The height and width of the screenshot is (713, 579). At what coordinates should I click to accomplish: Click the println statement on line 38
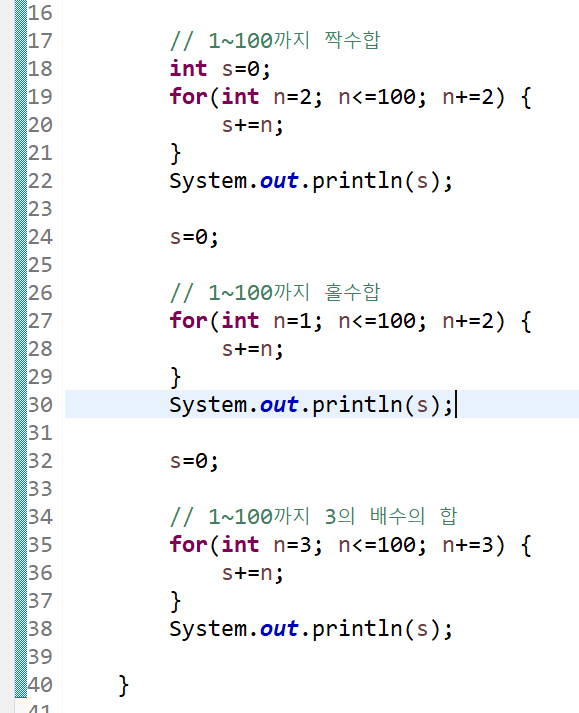(311, 630)
